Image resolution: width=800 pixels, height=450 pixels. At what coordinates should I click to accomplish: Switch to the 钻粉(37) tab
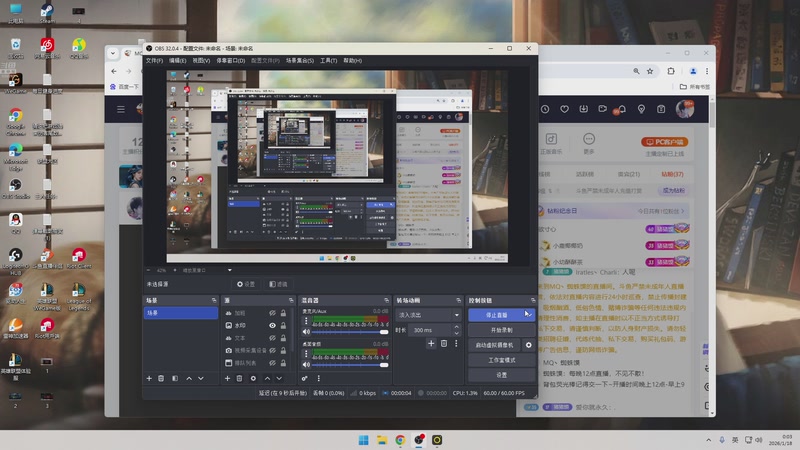(x=672, y=174)
